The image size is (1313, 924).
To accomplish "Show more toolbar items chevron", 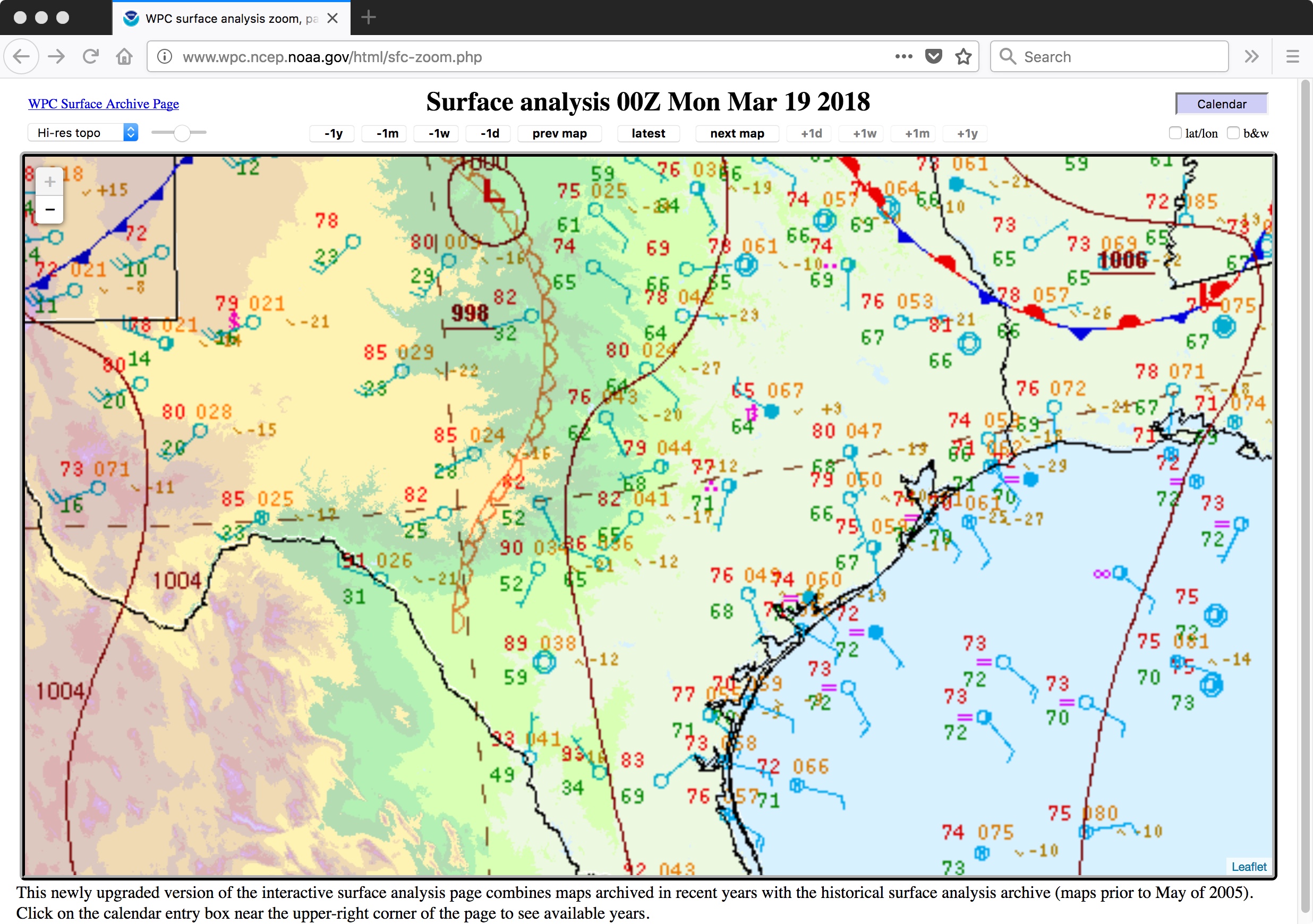I will coord(1251,57).
